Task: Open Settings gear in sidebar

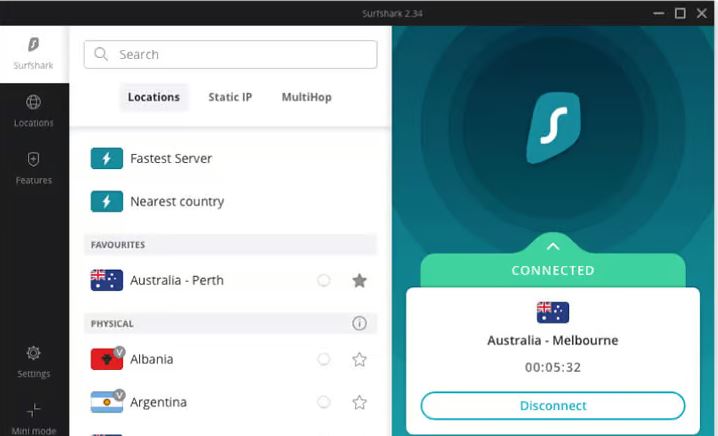Action: coord(33,353)
